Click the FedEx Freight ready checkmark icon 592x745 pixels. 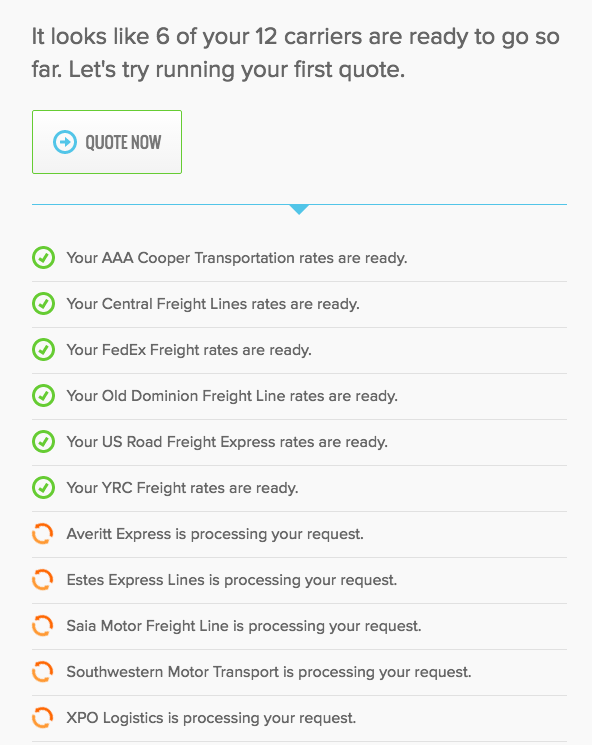click(43, 350)
